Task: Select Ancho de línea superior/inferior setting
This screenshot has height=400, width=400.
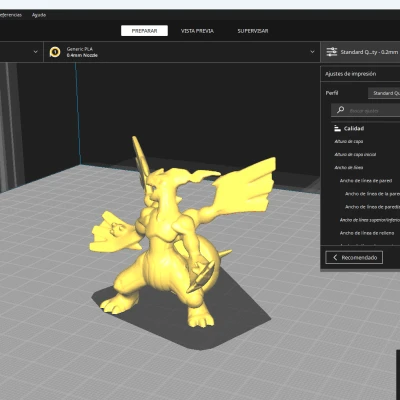Action: [x=370, y=220]
